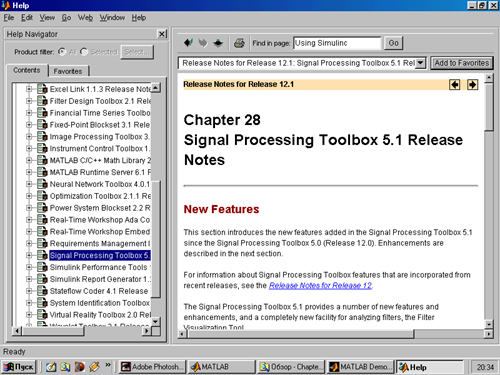Screen dimensions: 500x375
Task: Click the Image Processing Toolbox book icon
Action: coord(42,137)
